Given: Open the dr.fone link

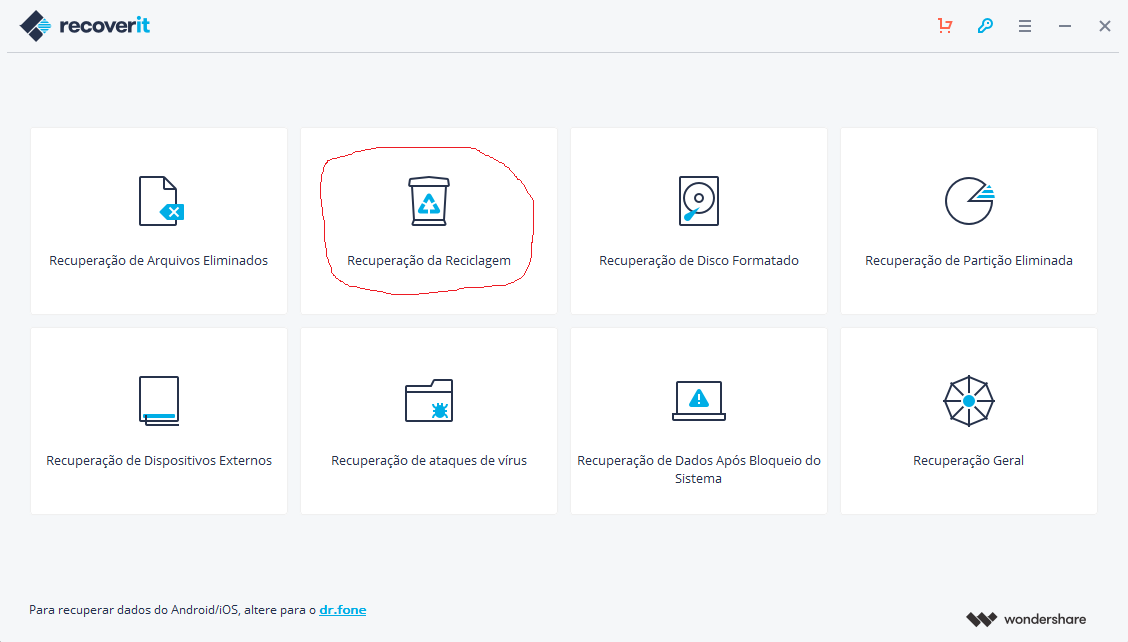Looking at the screenshot, I should [x=342, y=609].
